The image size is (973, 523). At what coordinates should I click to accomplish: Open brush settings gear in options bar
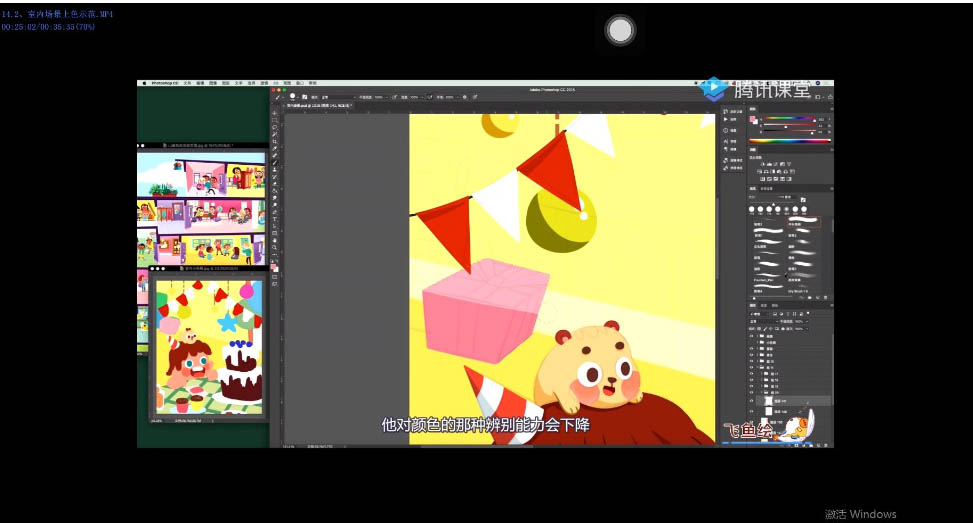click(x=465, y=97)
